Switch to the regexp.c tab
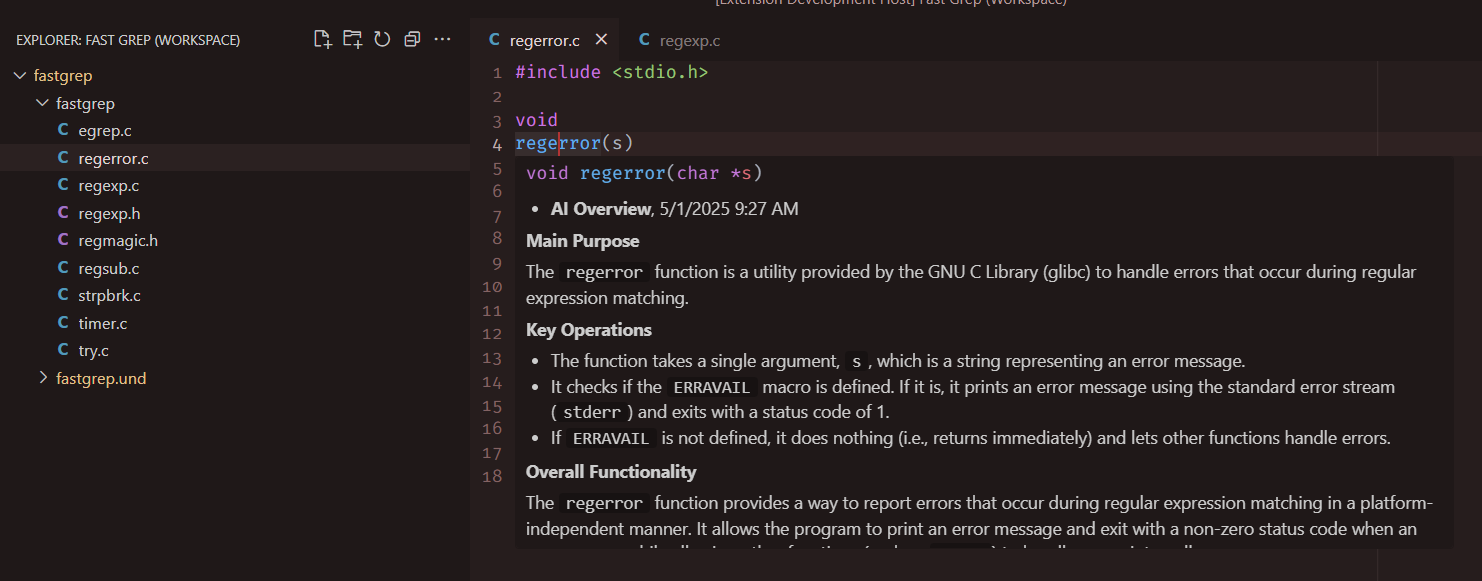1482x581 pixels. point(689,41)
